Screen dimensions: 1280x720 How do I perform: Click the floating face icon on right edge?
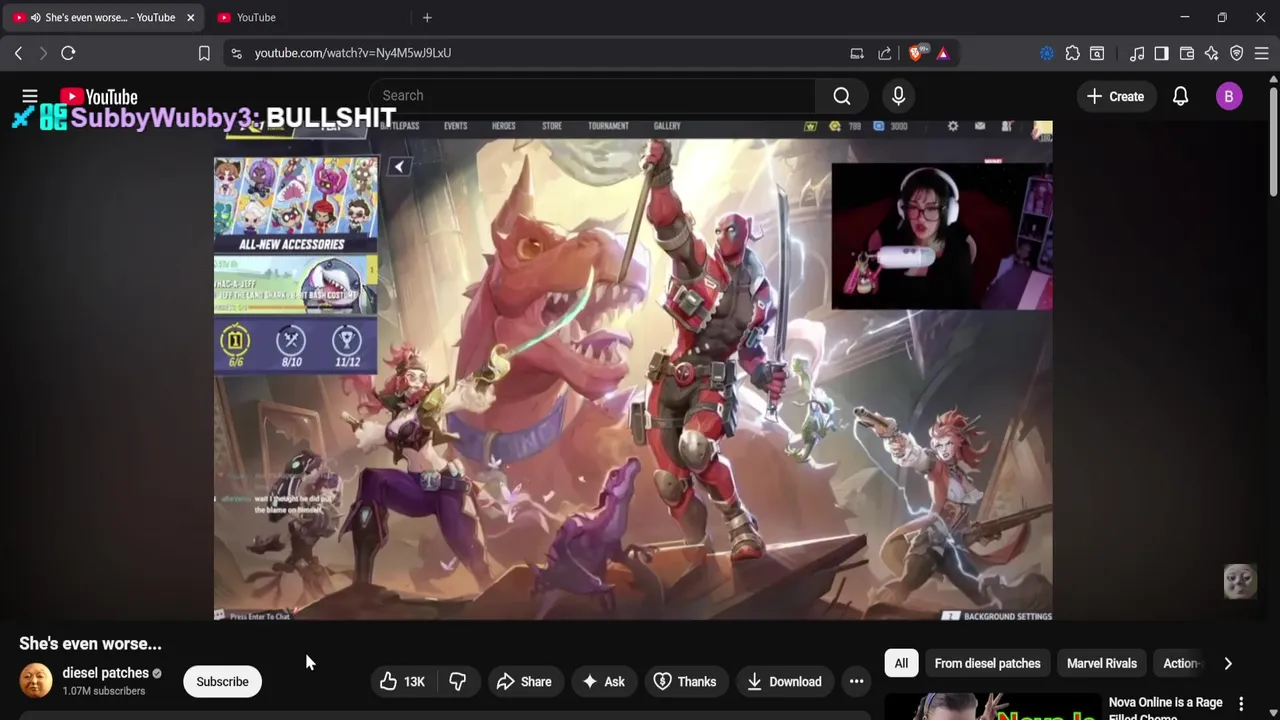coord(1240,581)
